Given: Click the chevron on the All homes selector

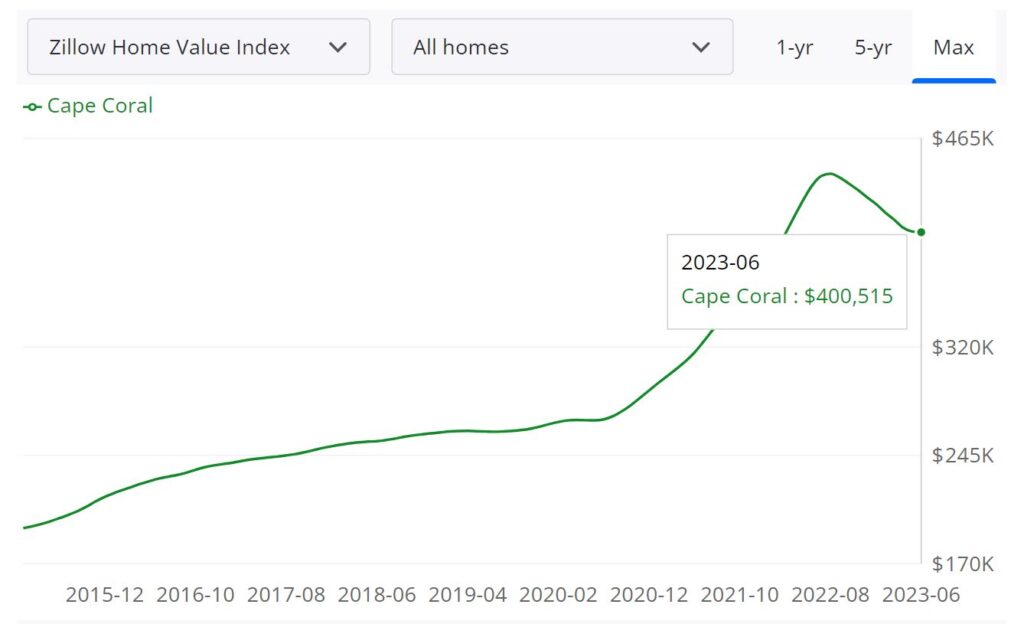Looking at the screenshot, I should coord(703,46).
